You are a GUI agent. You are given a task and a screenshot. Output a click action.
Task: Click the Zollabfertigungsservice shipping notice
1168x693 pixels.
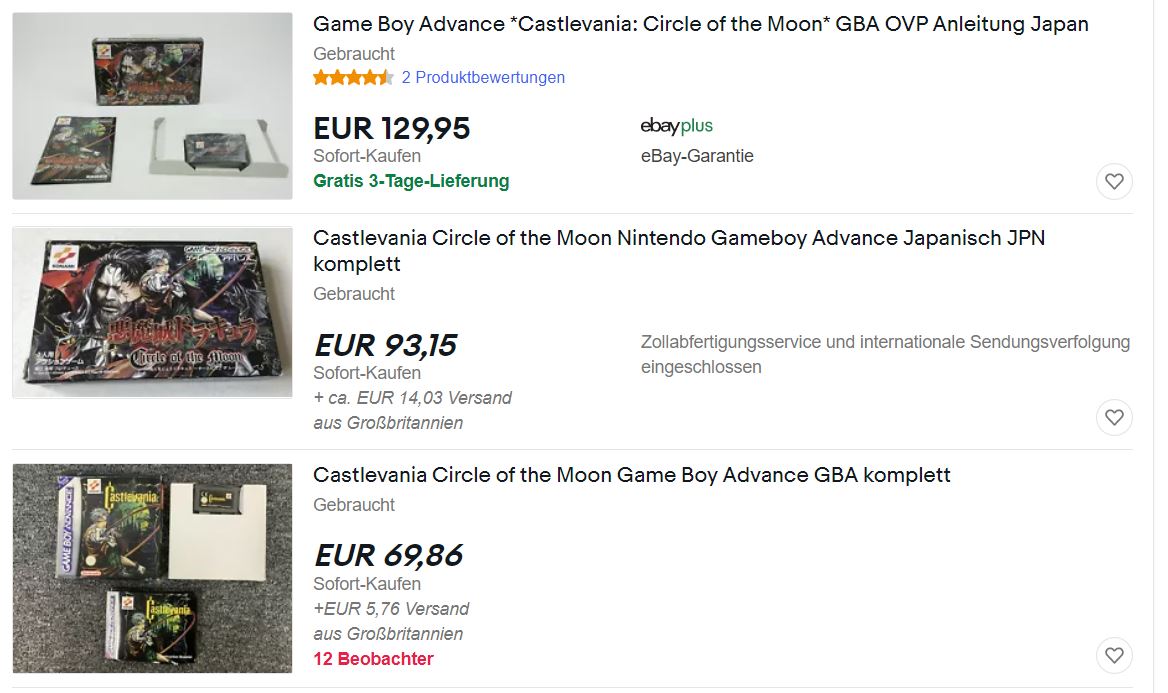click(886, 355)
